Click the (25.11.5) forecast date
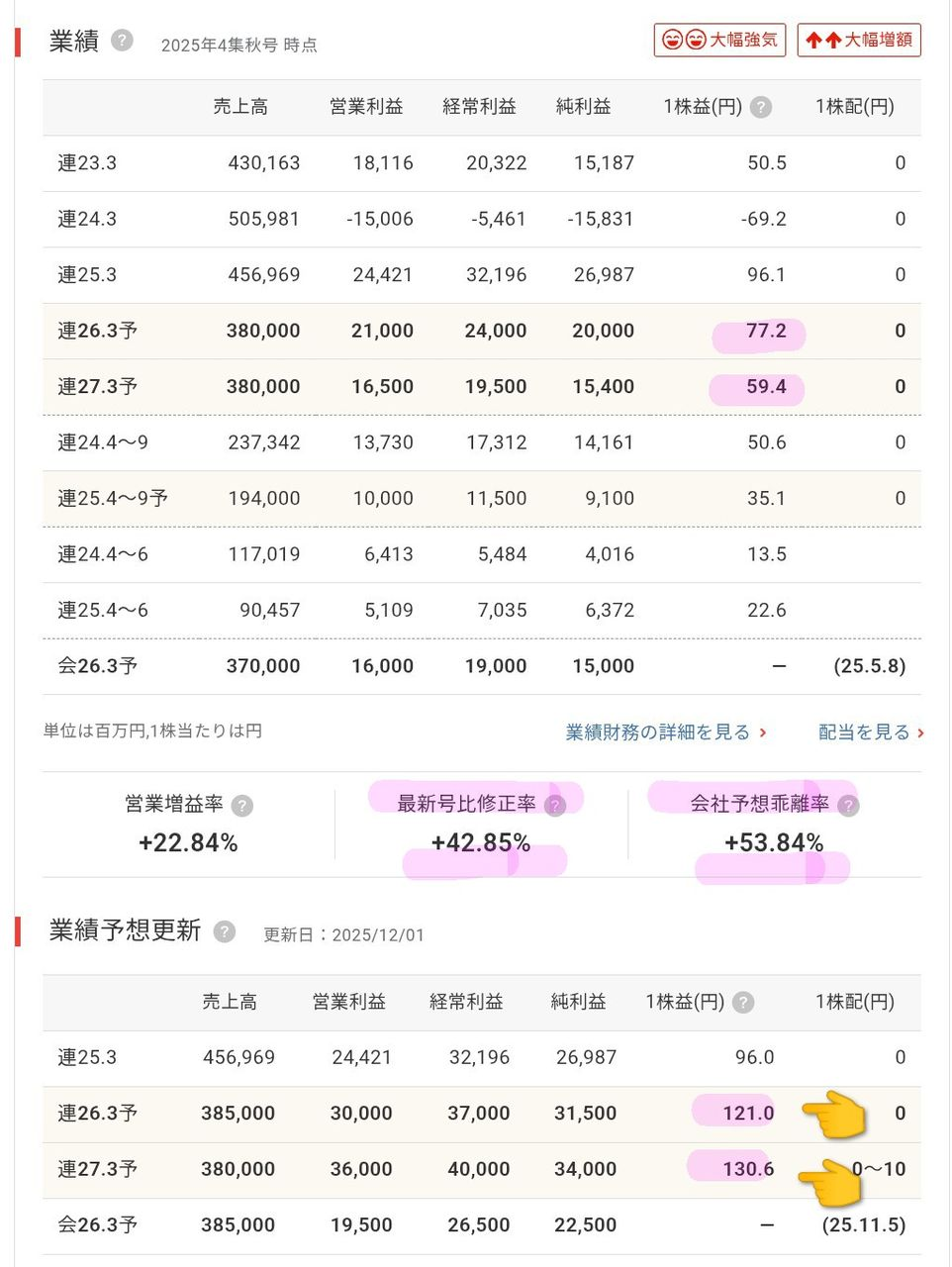This screenshot has height=1267, width=952. click(863, 1225)
